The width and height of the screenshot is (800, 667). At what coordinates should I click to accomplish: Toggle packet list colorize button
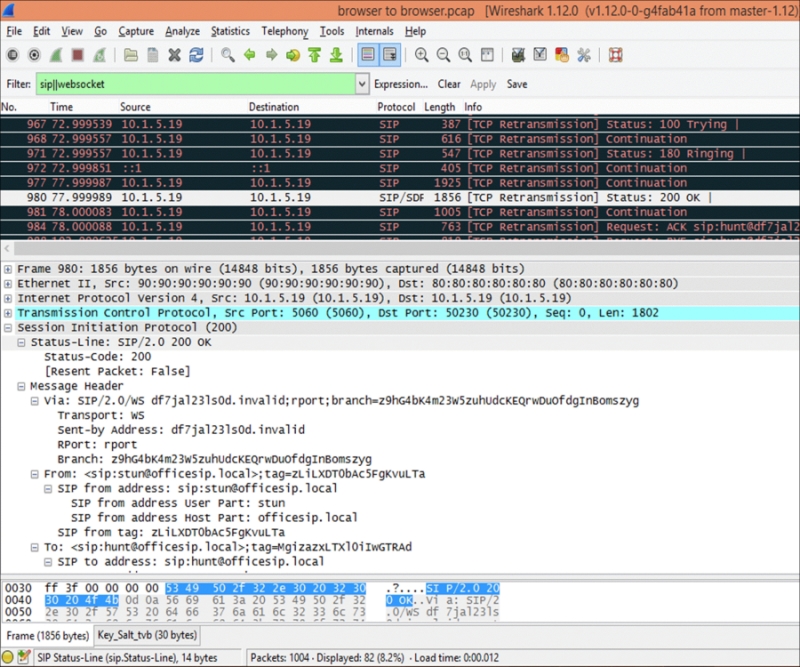(367, 55)
